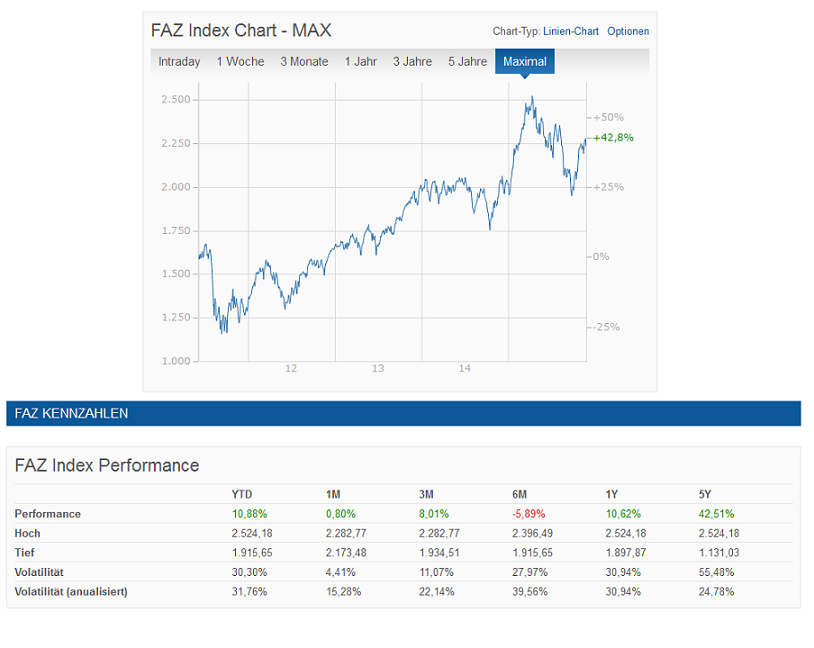814x648 pixels.
Task: Click 3M performance value 8,01%
Action: [x=434, y=514]
